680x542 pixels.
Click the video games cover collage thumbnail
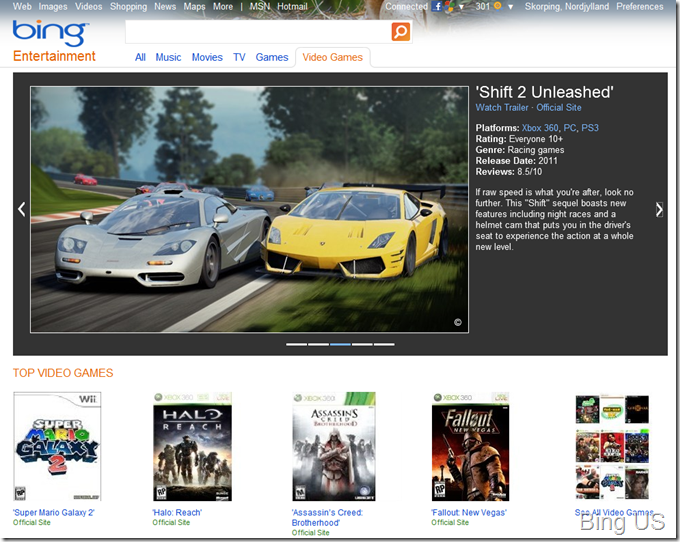[x=612, y=447]
